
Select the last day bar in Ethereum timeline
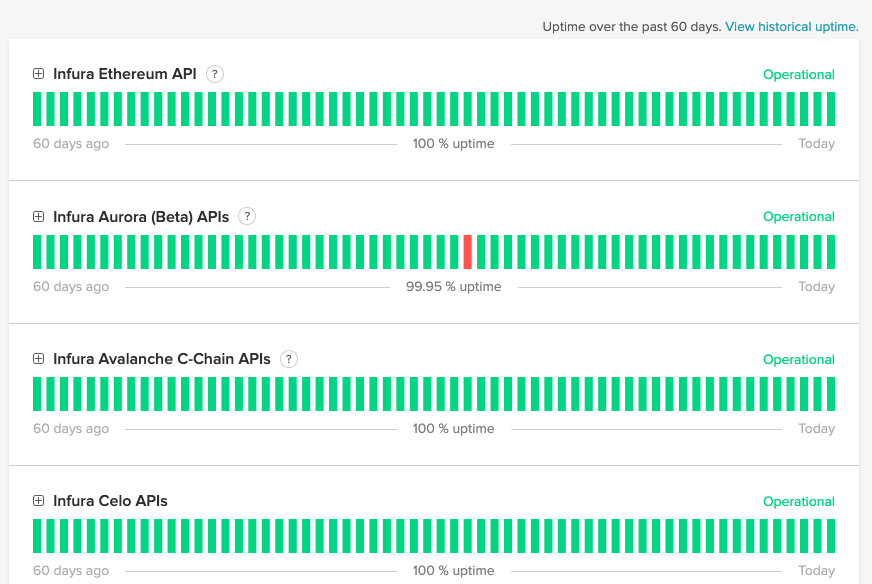[x=830, y=109]
